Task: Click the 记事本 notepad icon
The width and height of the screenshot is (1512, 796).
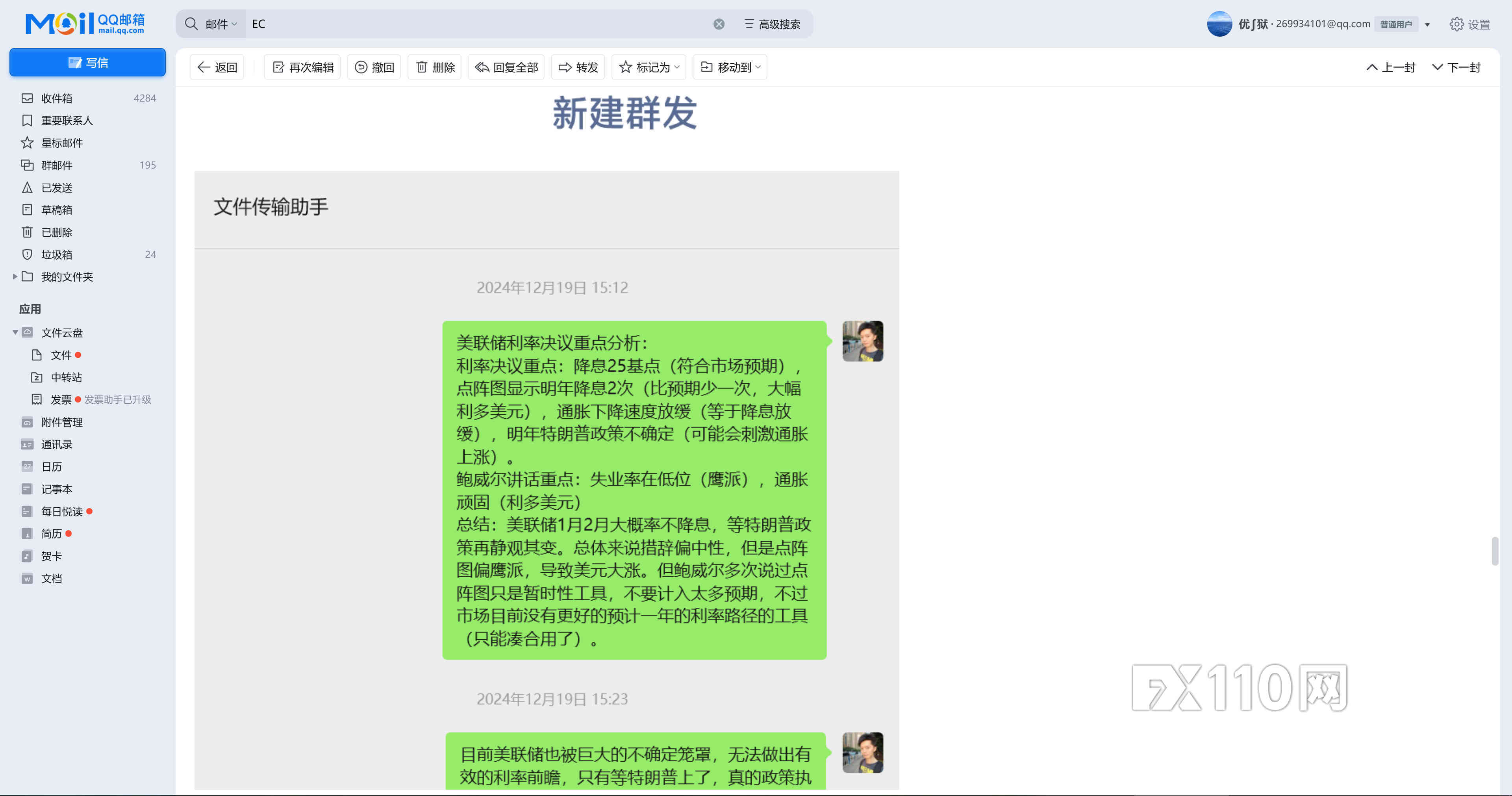Action: coord(27,489)
